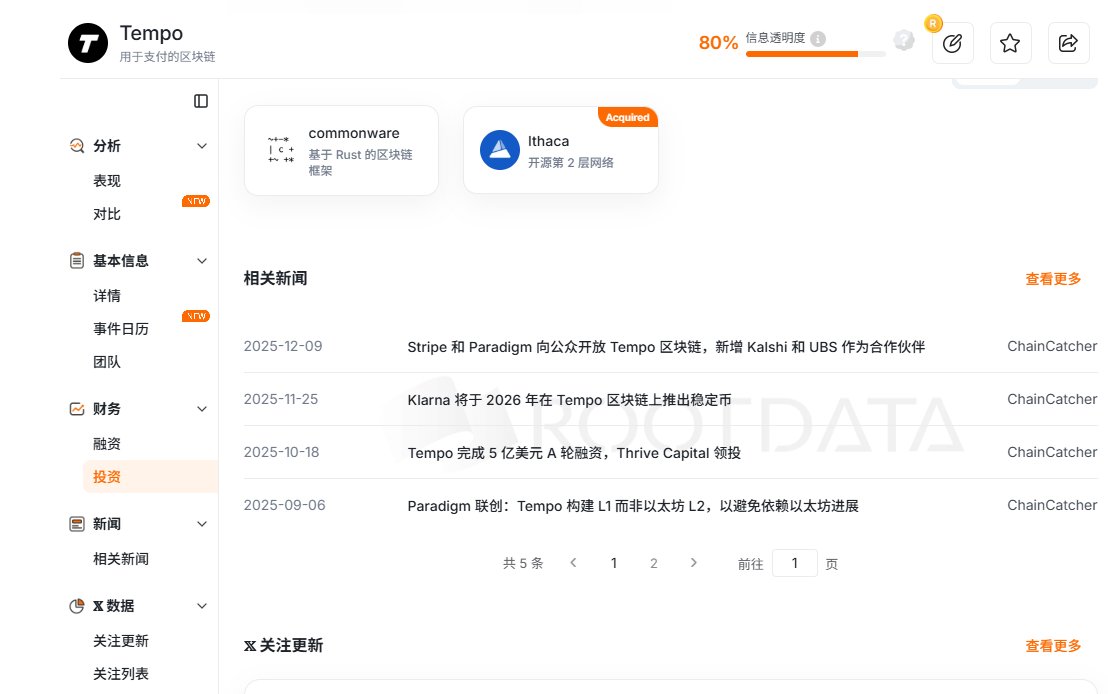This screenshot has height=694, width=1108.
Task: Click the X 数据 pie chart icon
Action: click(77, 606)
